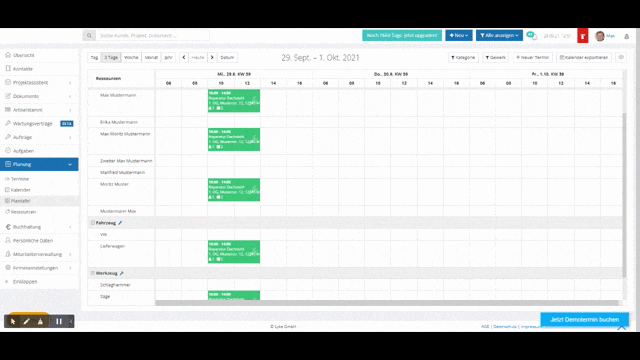Click Jetzt Demotermin buchen button
Viewport: 640px width, 360px height.
coord(584,320)
